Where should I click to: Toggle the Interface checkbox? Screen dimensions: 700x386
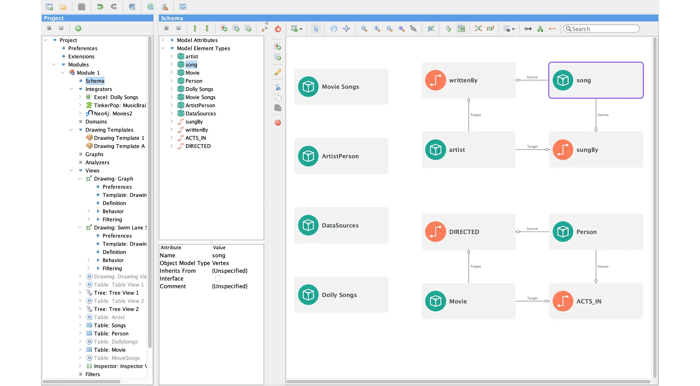[x=218, y=278]
